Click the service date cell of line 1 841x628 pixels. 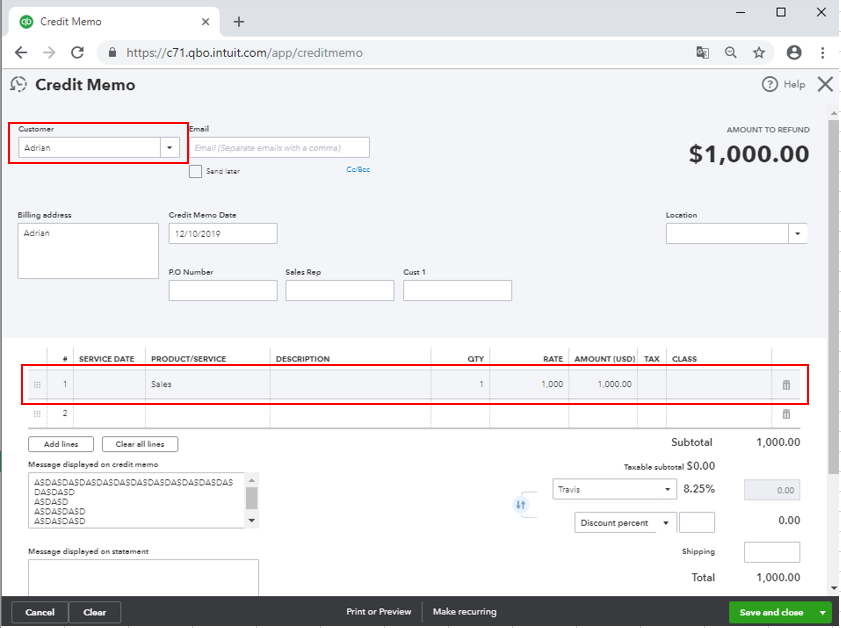click(109, 385)
